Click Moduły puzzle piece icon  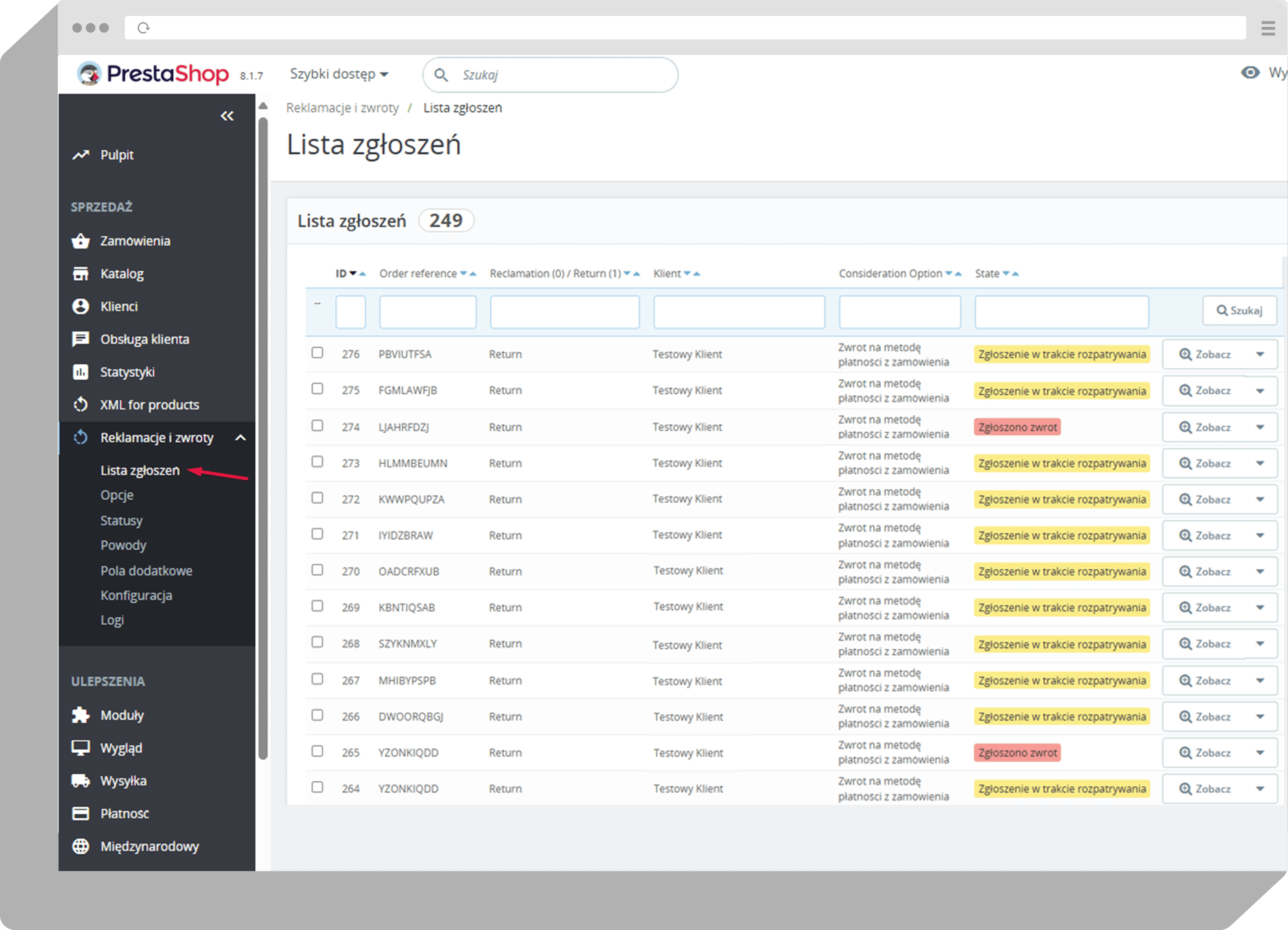(81, 715)
